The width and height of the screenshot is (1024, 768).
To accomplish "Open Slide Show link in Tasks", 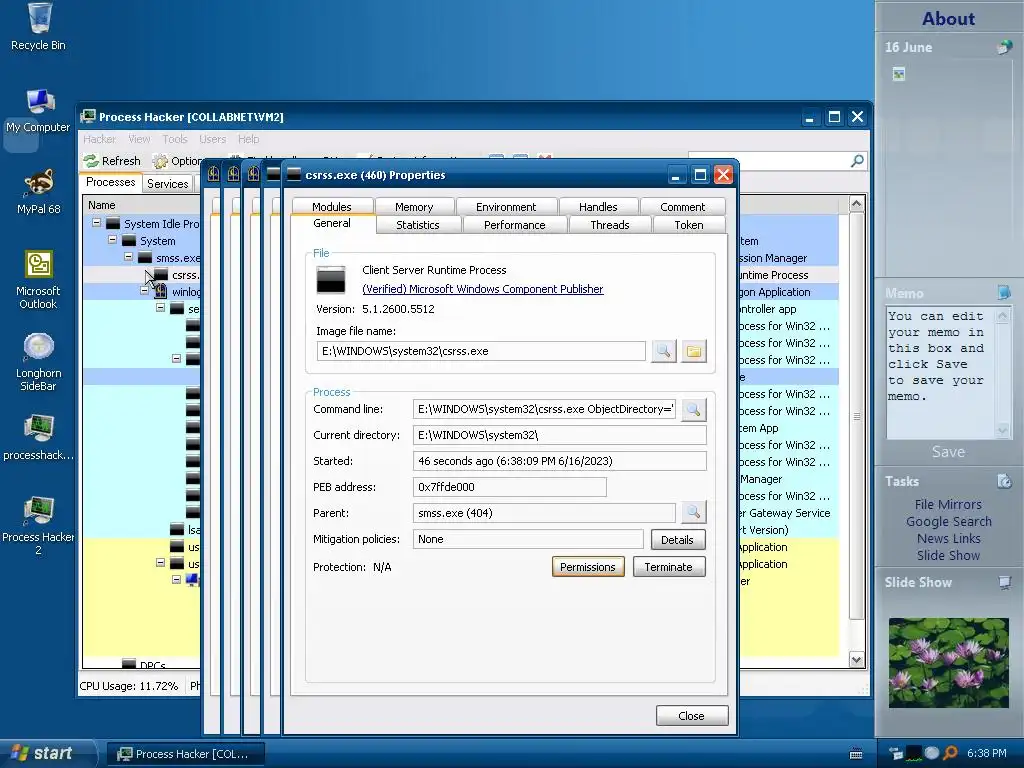I will [x=948, y=555].
